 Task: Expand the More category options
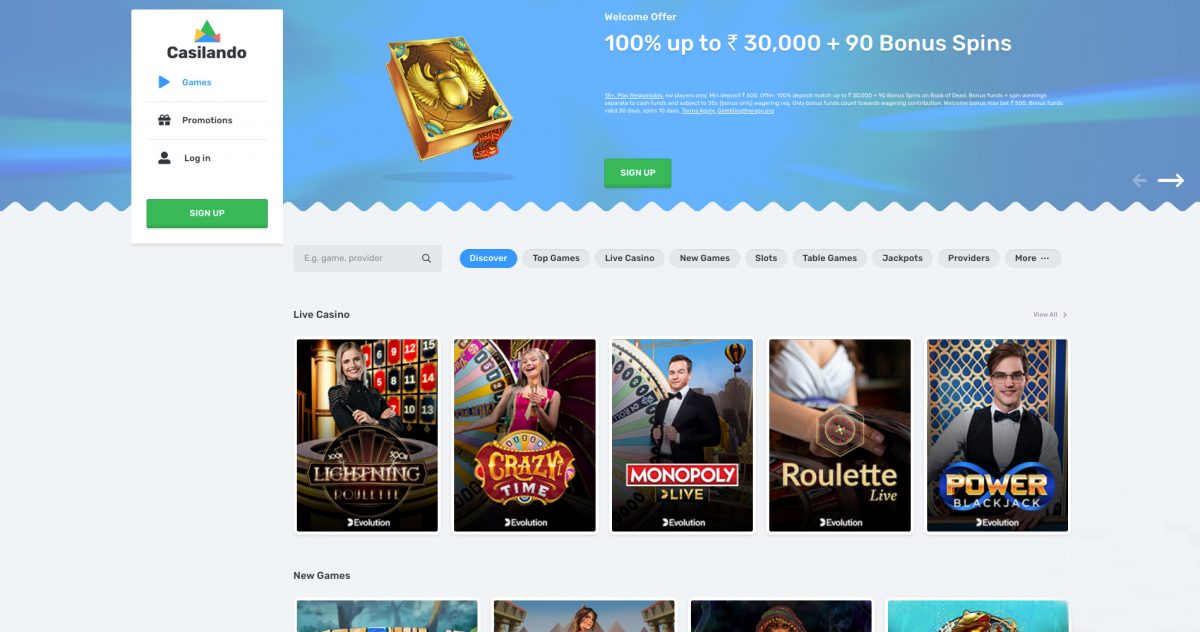1032,258
